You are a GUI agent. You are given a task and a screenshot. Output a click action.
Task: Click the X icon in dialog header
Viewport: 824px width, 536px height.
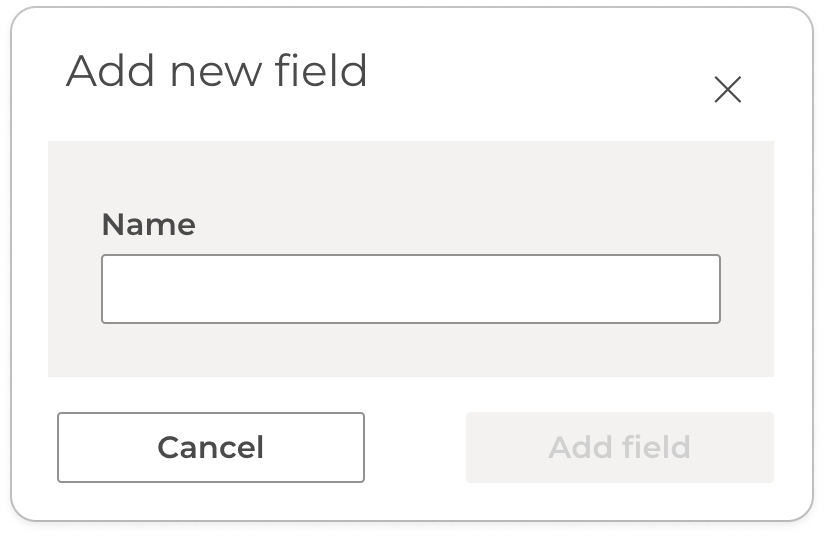click(727, 90)
